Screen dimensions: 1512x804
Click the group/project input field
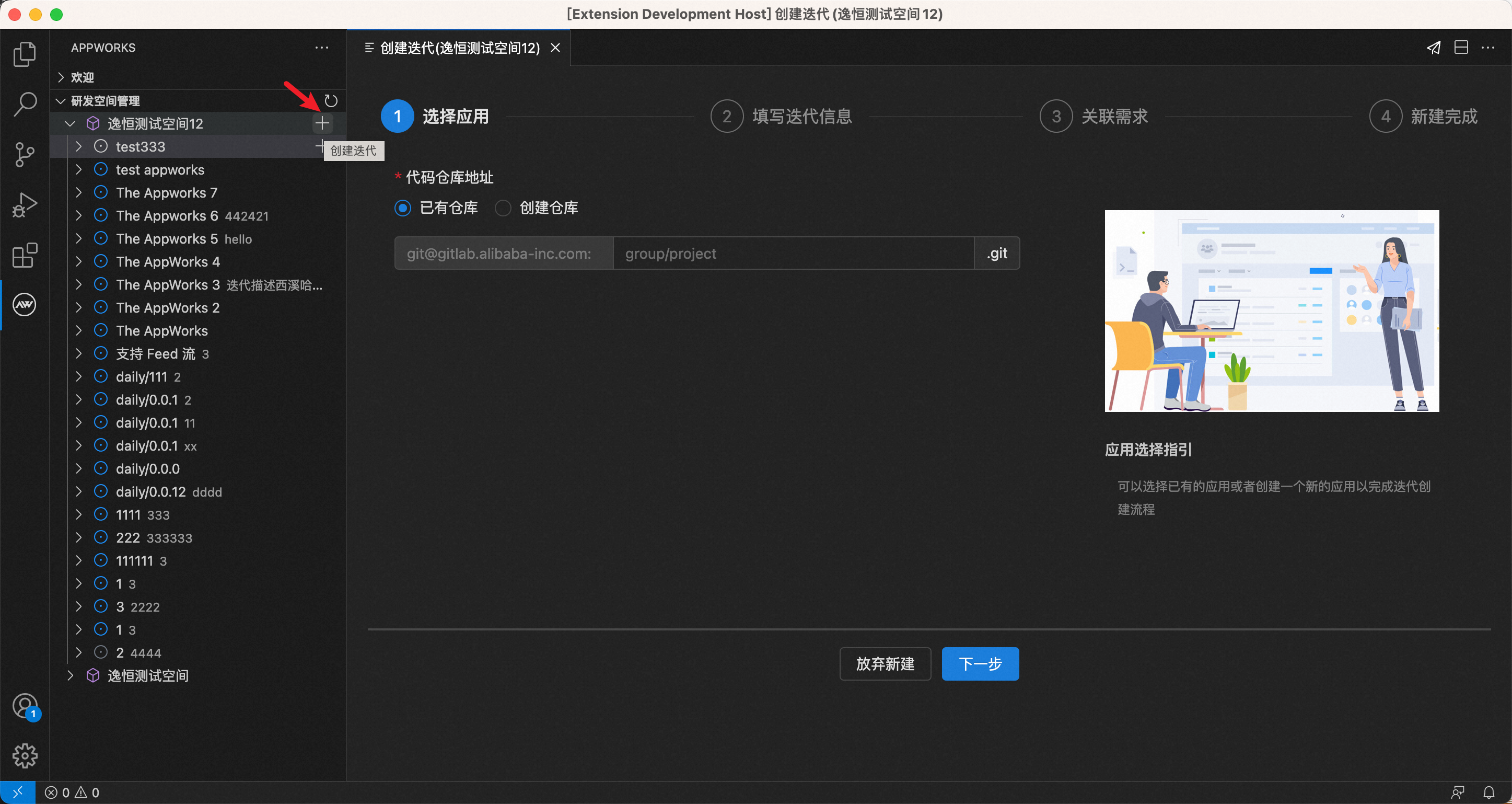click(x=793, y=253)
